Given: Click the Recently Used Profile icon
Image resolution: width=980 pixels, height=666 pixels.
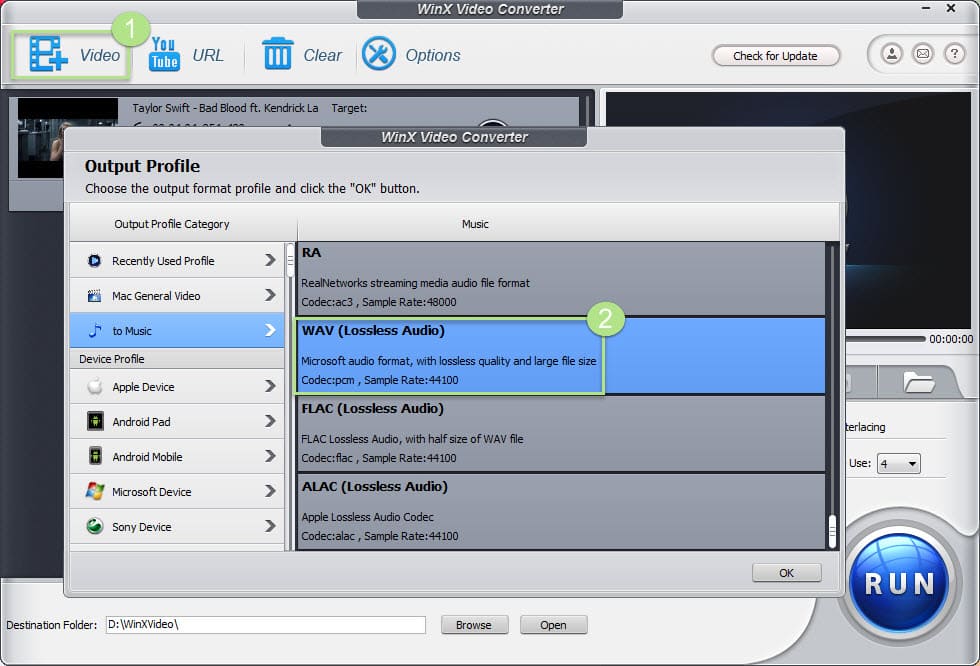Looking at the screenshot, I should pos(94,261).
